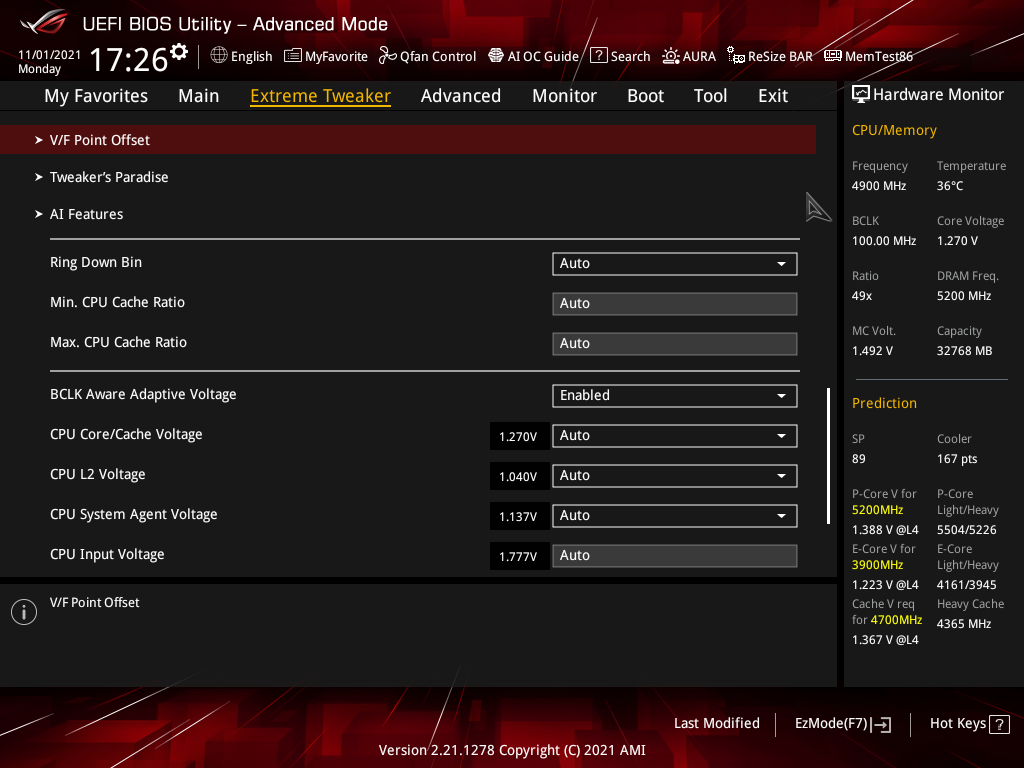1024x768 pixels.
Task: Click the 4900 MHz frequency value
Action: pyautogui.click(x=879, y=186)
